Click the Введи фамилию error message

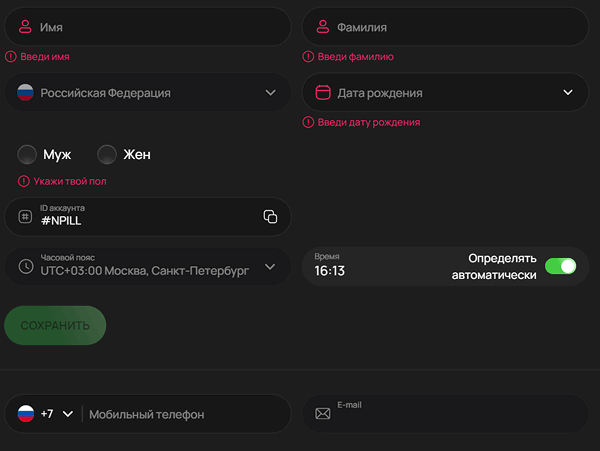point(355,57)
